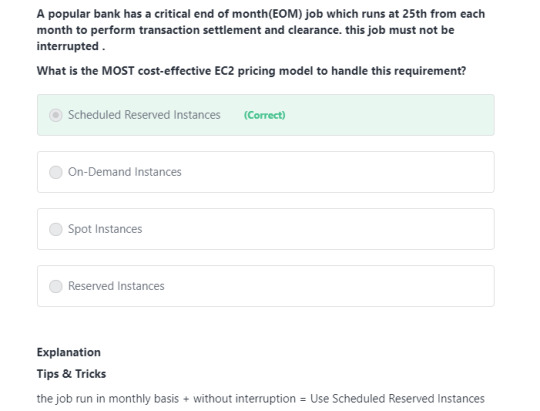Image resolution: width=540 pixels, height=411 pixels.
Task: Select the Scheduled Reserved Instances radio button
Action: point(55,115)
